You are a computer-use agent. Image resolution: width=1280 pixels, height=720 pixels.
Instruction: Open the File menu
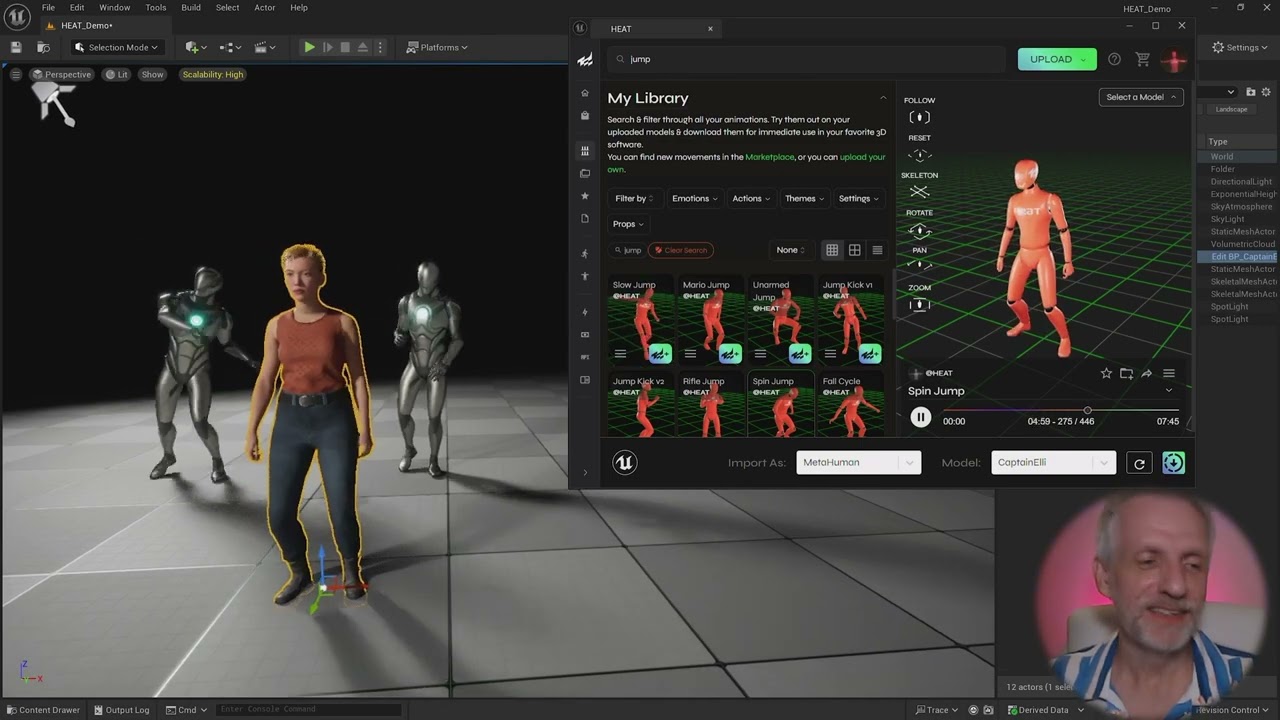point(48,7)
